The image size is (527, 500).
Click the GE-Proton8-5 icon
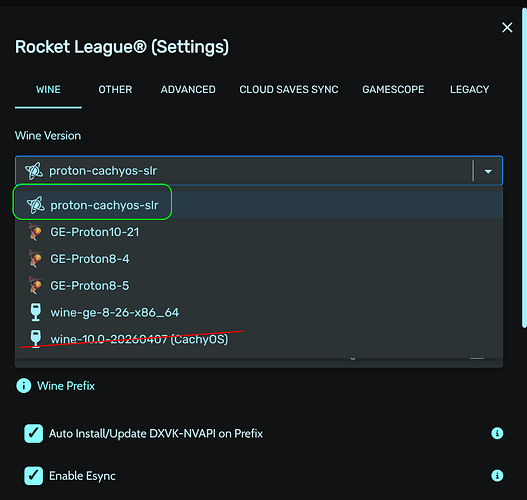pos(35,286)
